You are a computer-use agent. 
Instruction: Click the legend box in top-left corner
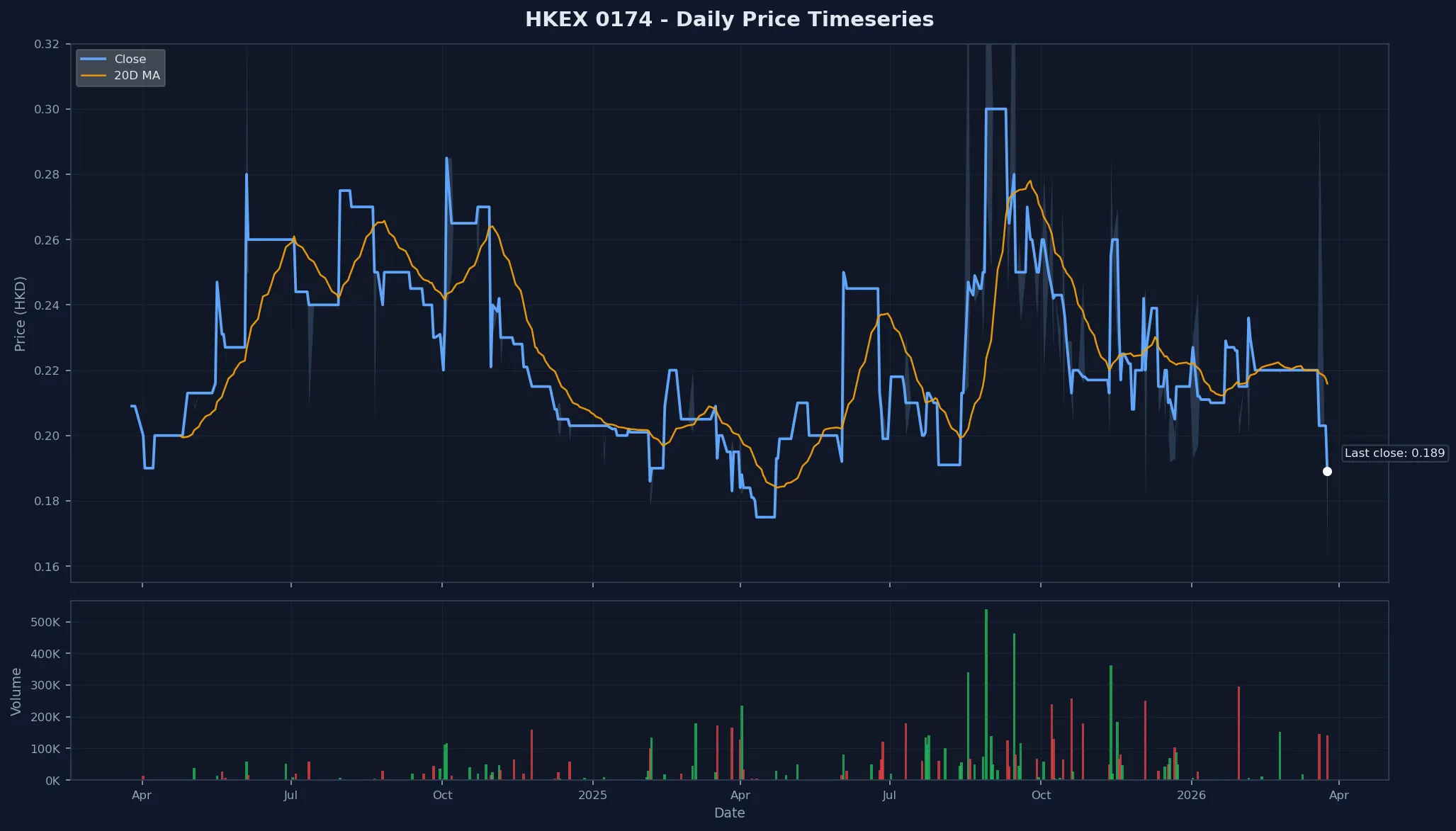tap(120, 67)
